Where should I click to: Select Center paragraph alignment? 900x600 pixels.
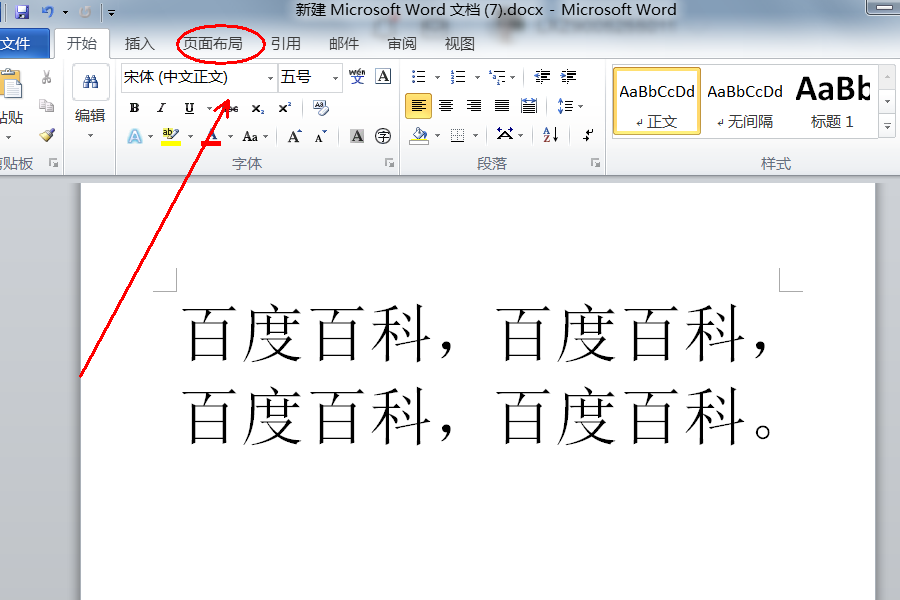446,106
